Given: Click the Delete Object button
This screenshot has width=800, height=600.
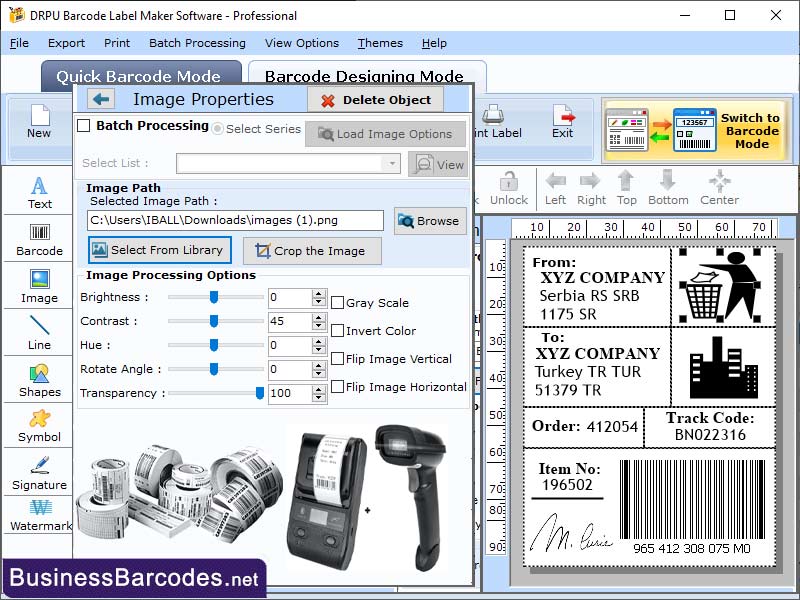Looking at the screenshot, I should 375,99.
